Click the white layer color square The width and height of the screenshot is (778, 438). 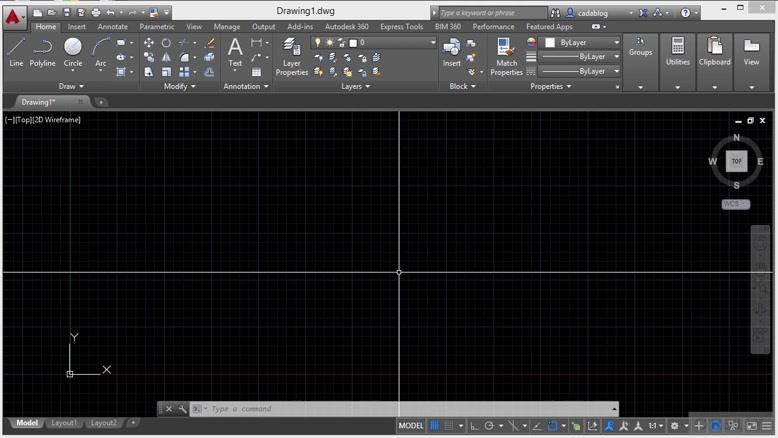coord(353,43)
